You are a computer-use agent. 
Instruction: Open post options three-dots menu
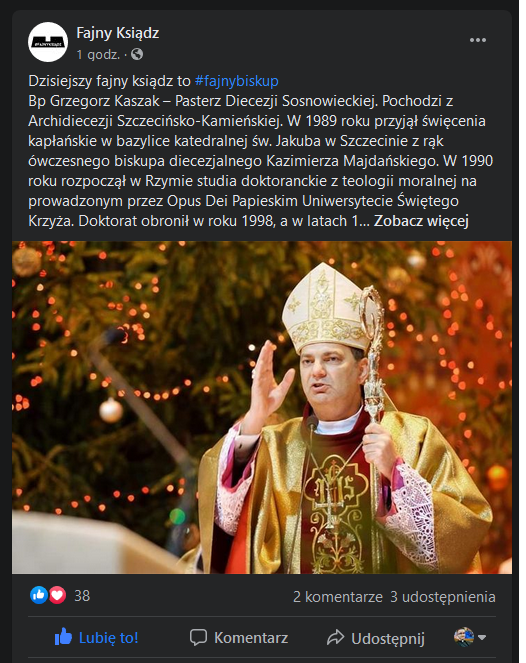point(478,40)
